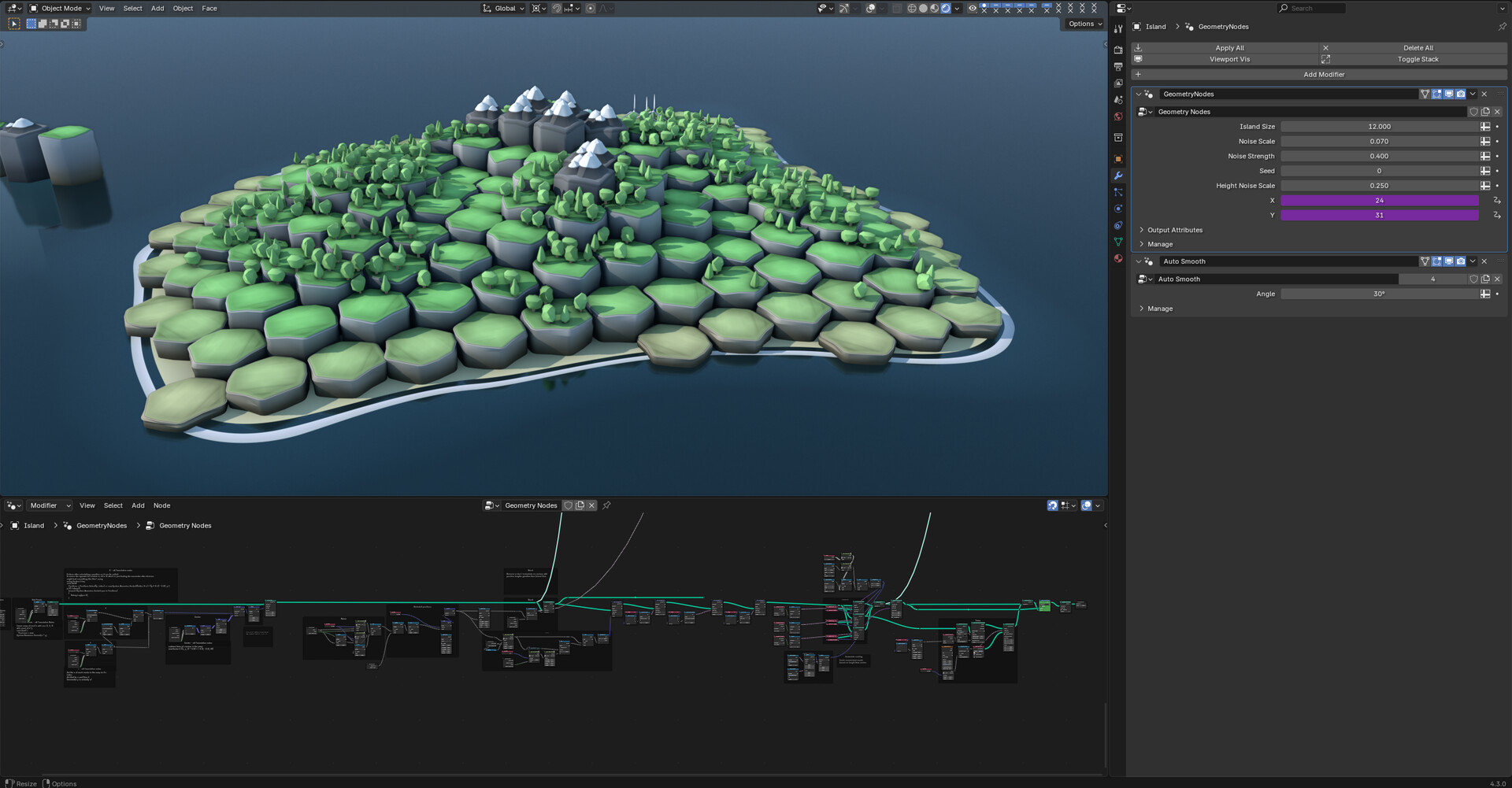Open the Render Properties tab
Image resolution: width=1512 pixels, height=788 pixels.
pos(1117,49)
